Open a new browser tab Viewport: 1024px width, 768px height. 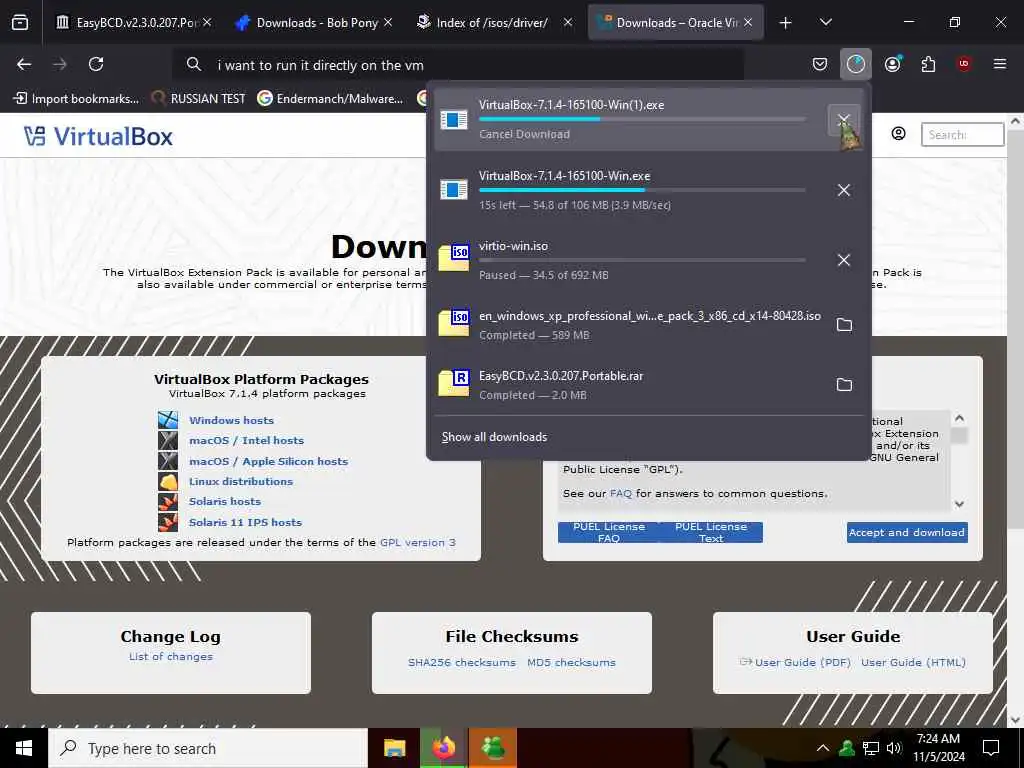pyautogui.click(x=786, y=23)
